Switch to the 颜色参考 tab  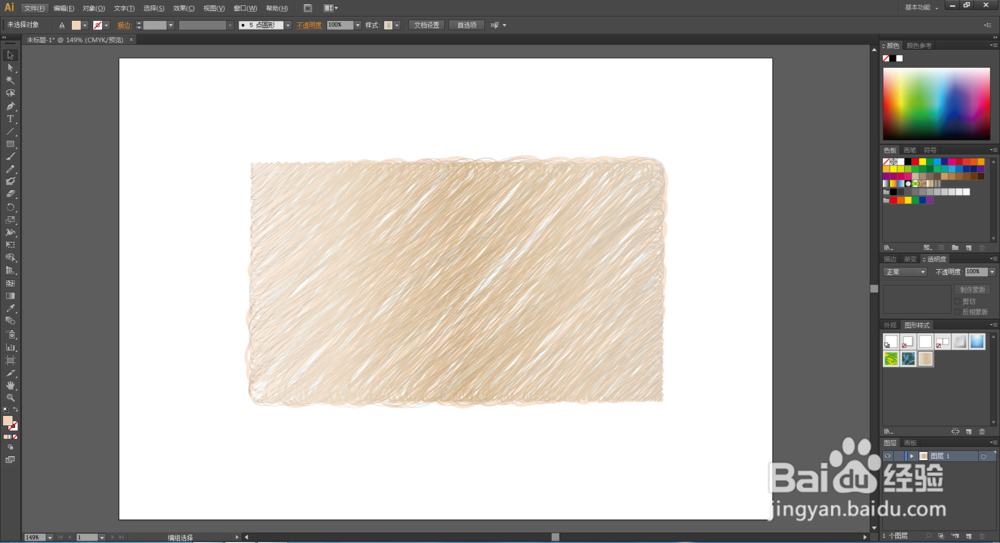coord(919,46)
